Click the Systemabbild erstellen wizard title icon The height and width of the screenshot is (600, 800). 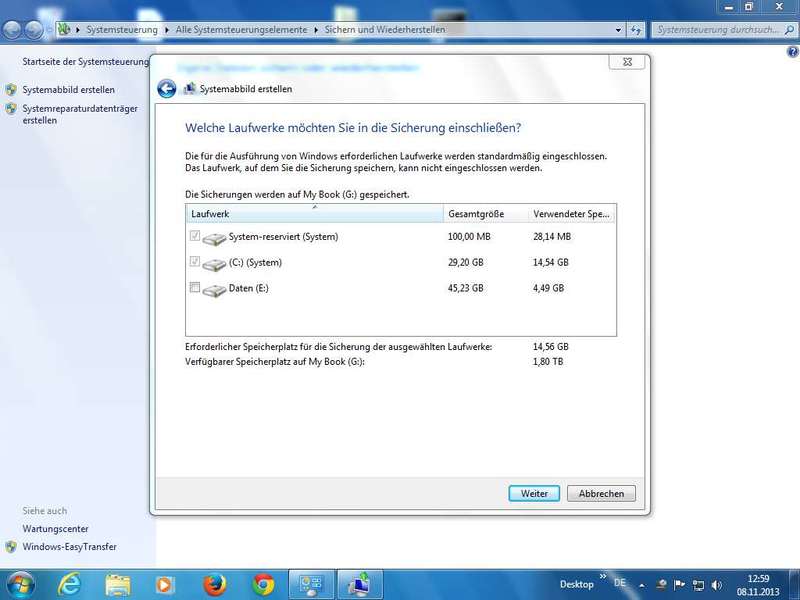tap(189, 89)
